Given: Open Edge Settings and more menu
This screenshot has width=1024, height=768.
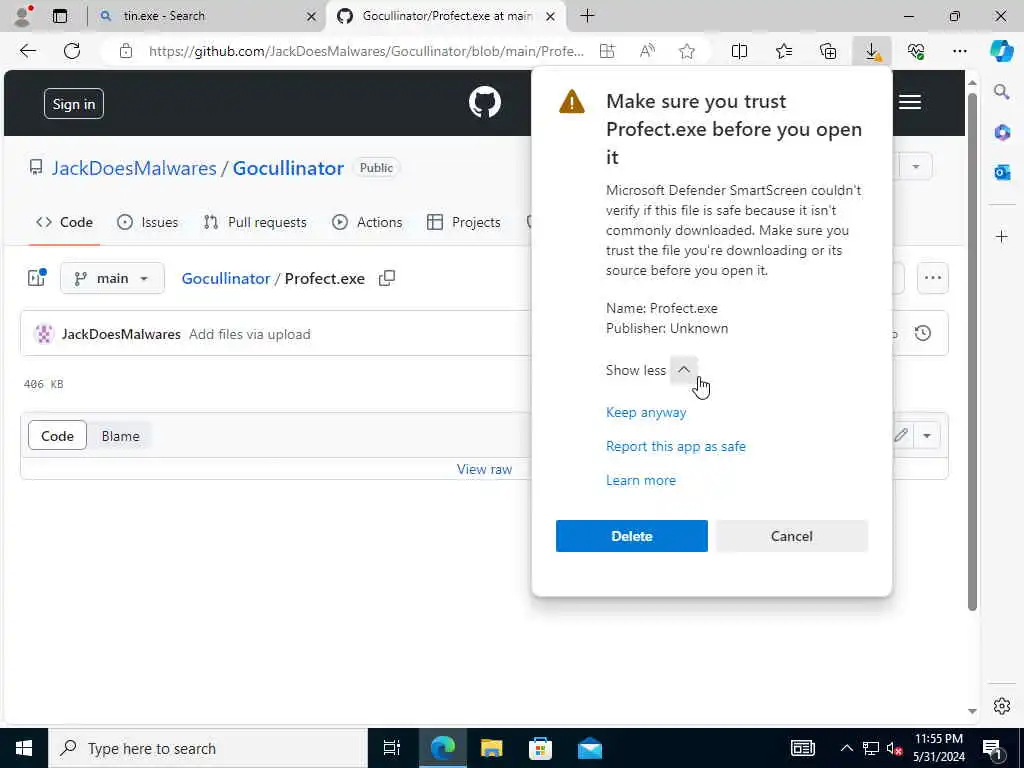Looking at the screenshot, I should tap(959, 51).
